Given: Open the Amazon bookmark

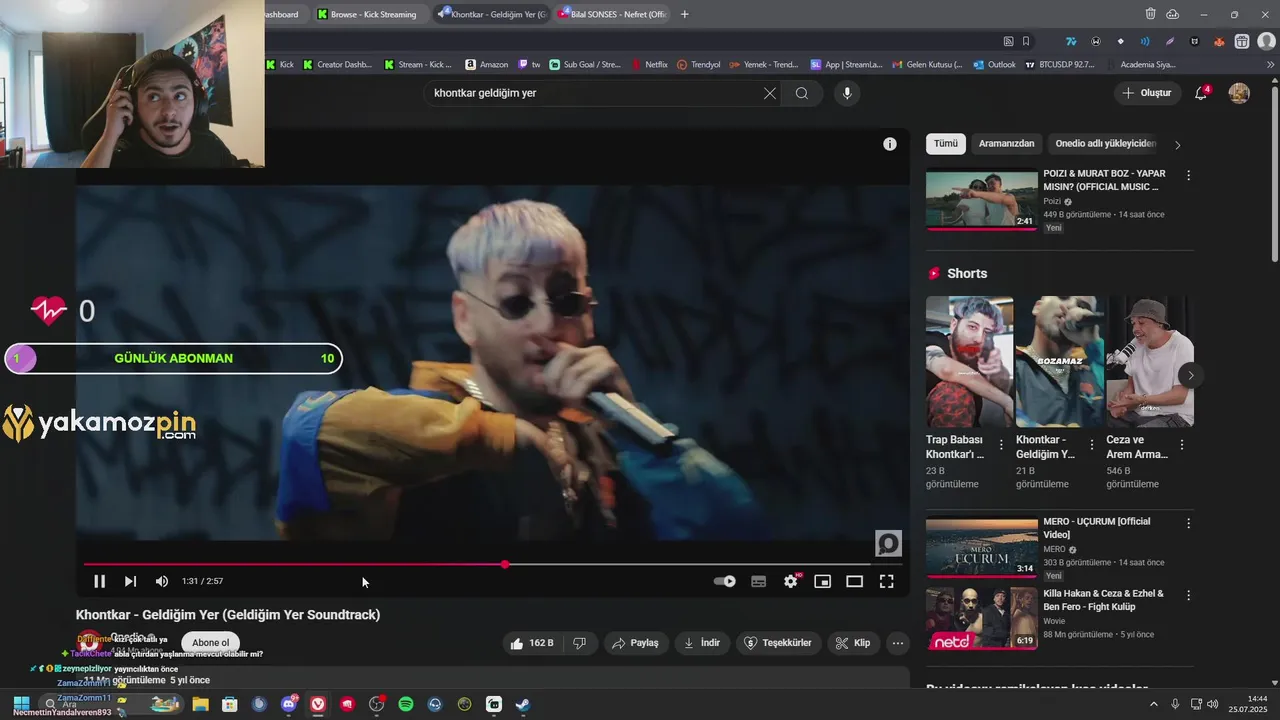Looking at the screenshot, I should (487, 64).
